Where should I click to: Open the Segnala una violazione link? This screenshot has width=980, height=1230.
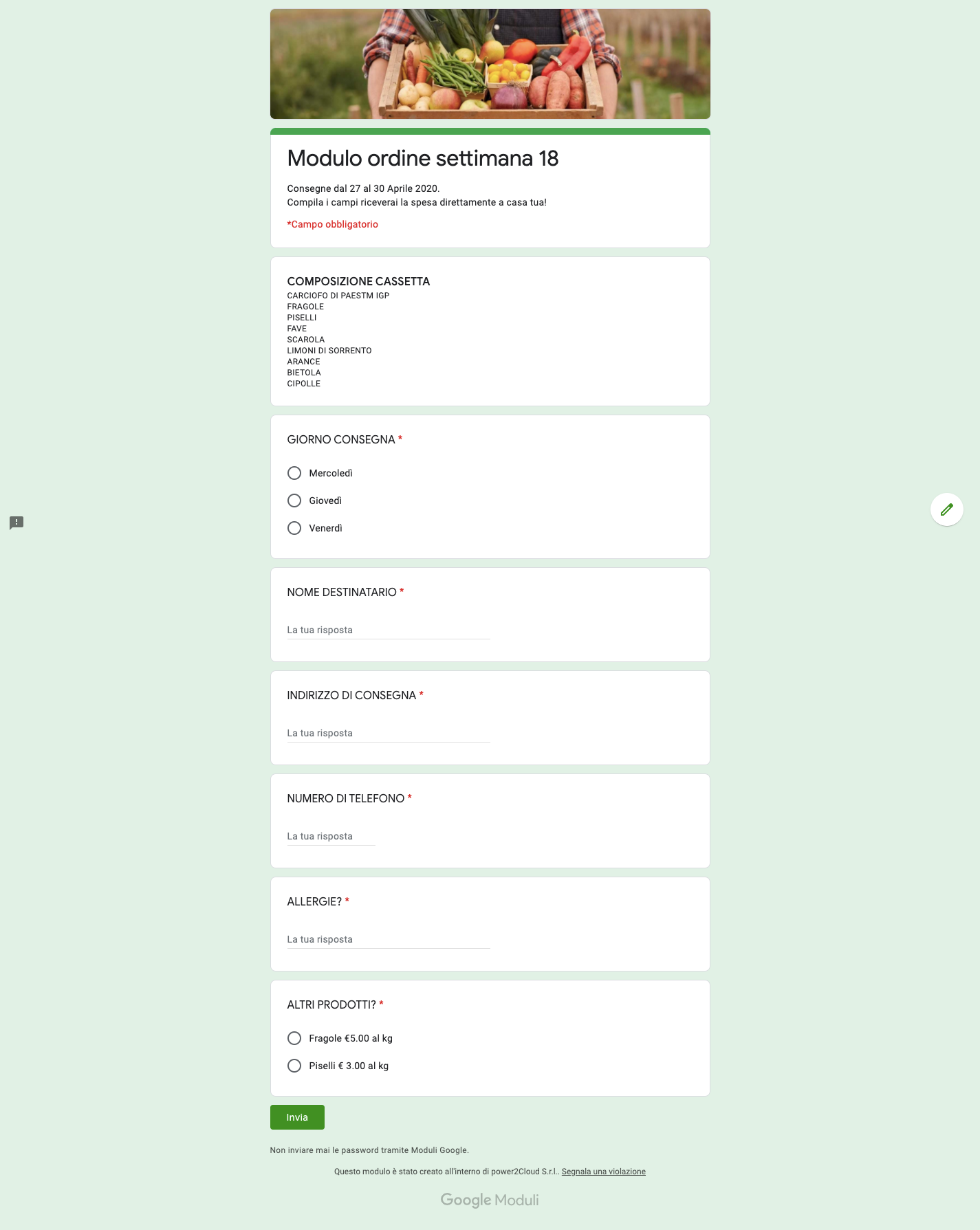(604, 1172)
